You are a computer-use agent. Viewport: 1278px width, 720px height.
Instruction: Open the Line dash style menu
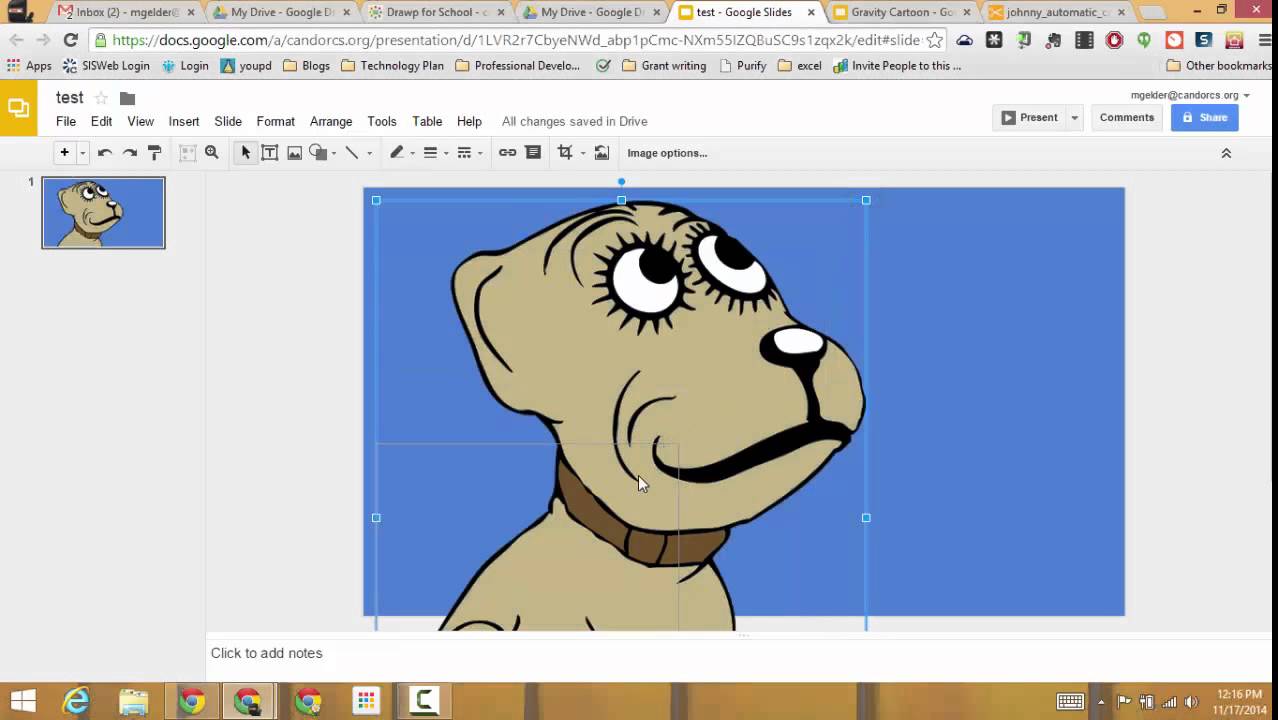coord(468,153)
